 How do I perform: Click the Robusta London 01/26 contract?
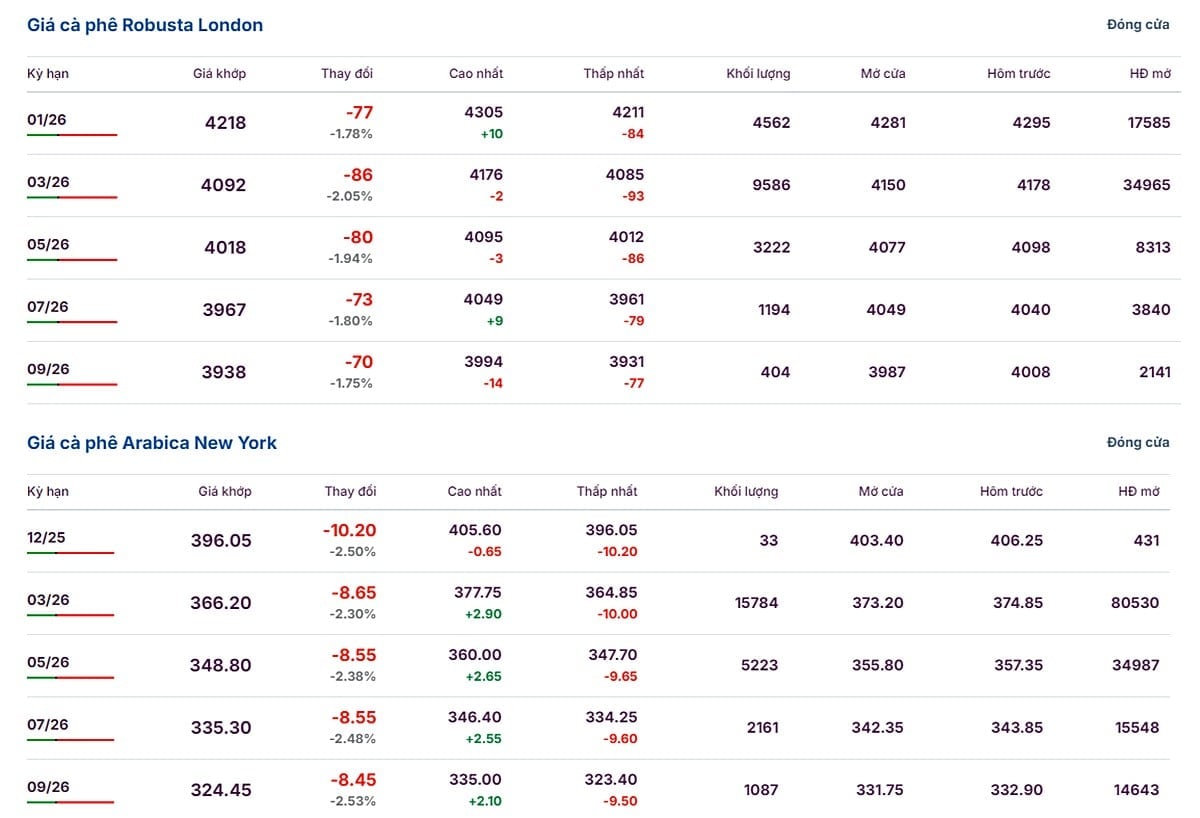tap(47, 120)
